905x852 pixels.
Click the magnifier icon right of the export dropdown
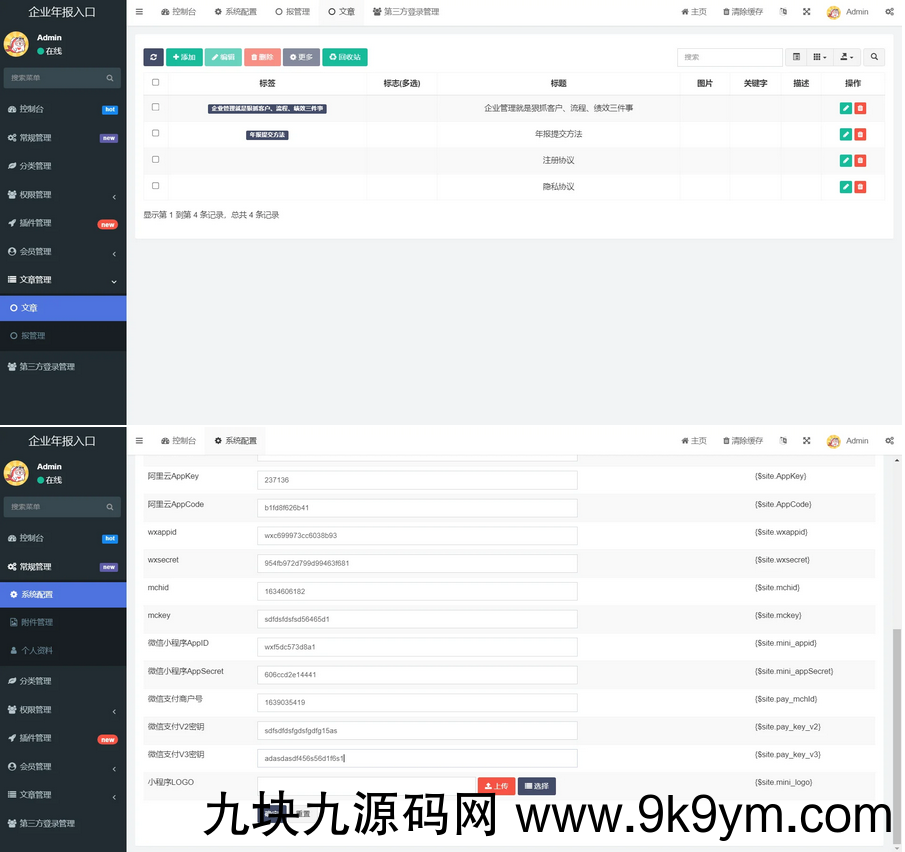click(x=874, y=57)
